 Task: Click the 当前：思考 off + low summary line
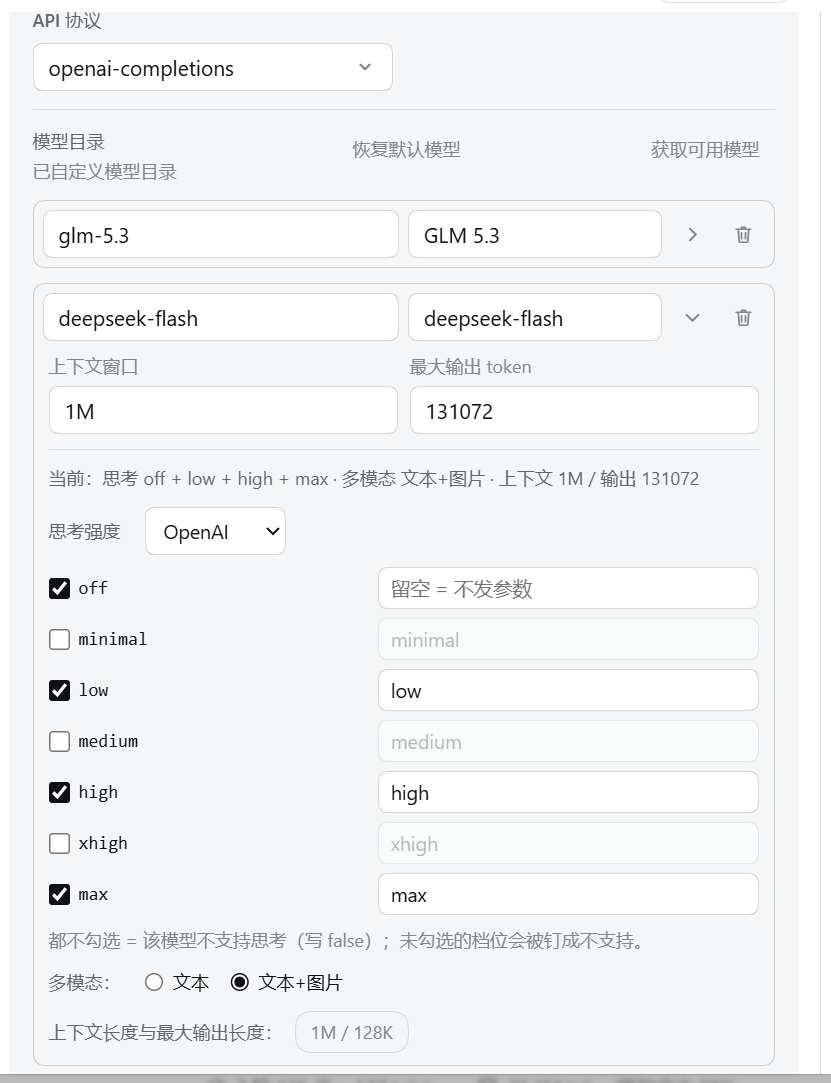coord(374,479)
